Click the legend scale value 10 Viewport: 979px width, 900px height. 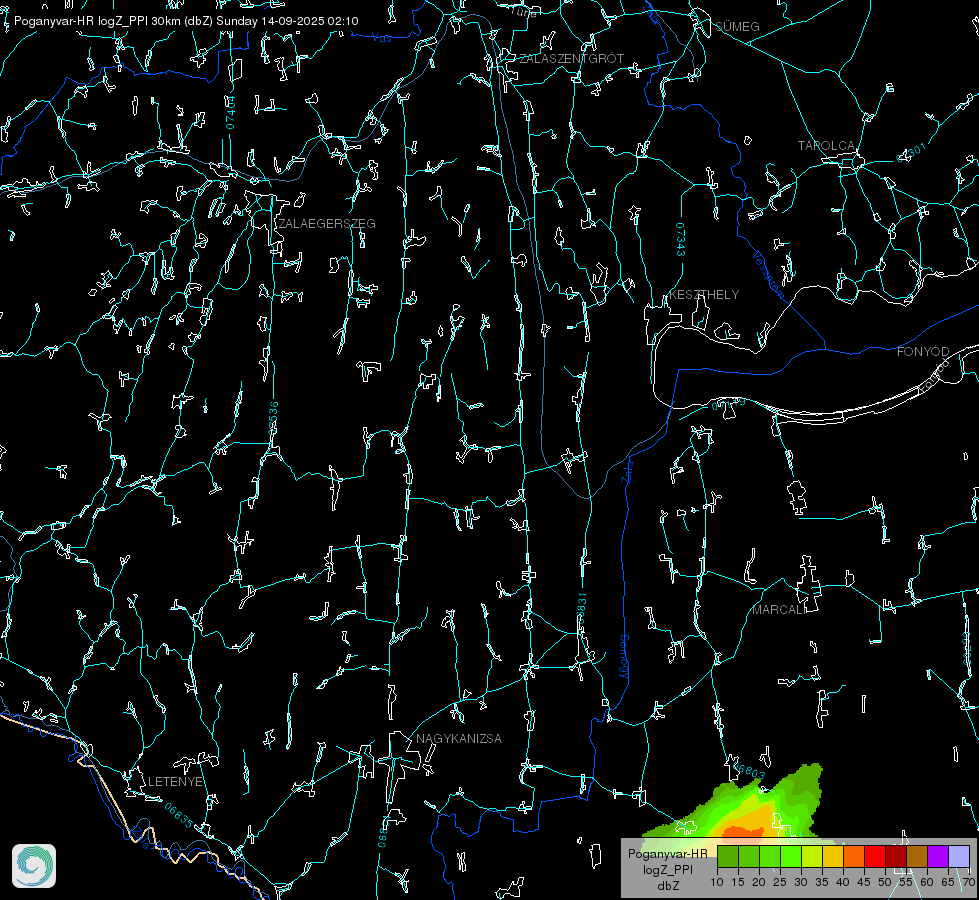pyautogui.click(x=717, y=882)
